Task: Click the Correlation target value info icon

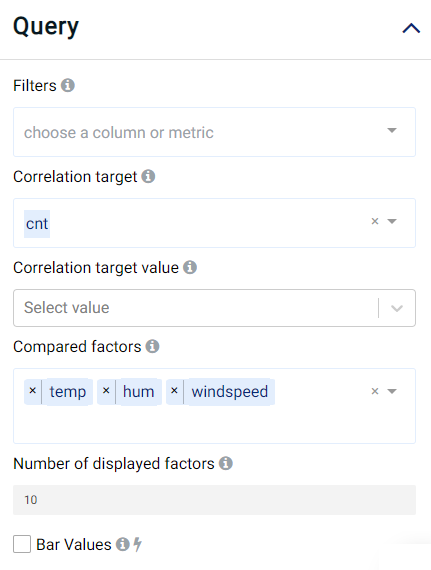Action: (x=190, y=267)
